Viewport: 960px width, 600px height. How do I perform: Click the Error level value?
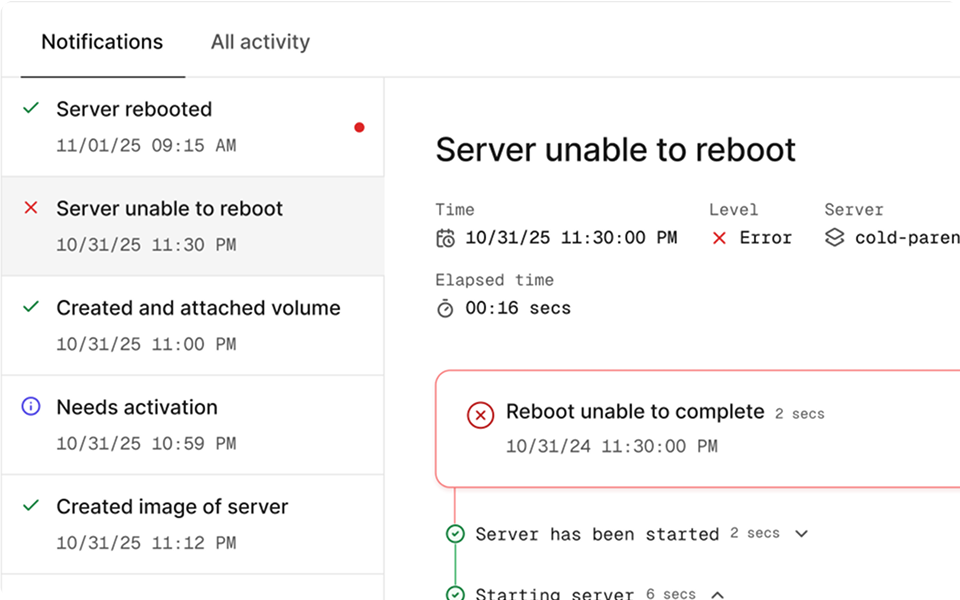point(765,238)
